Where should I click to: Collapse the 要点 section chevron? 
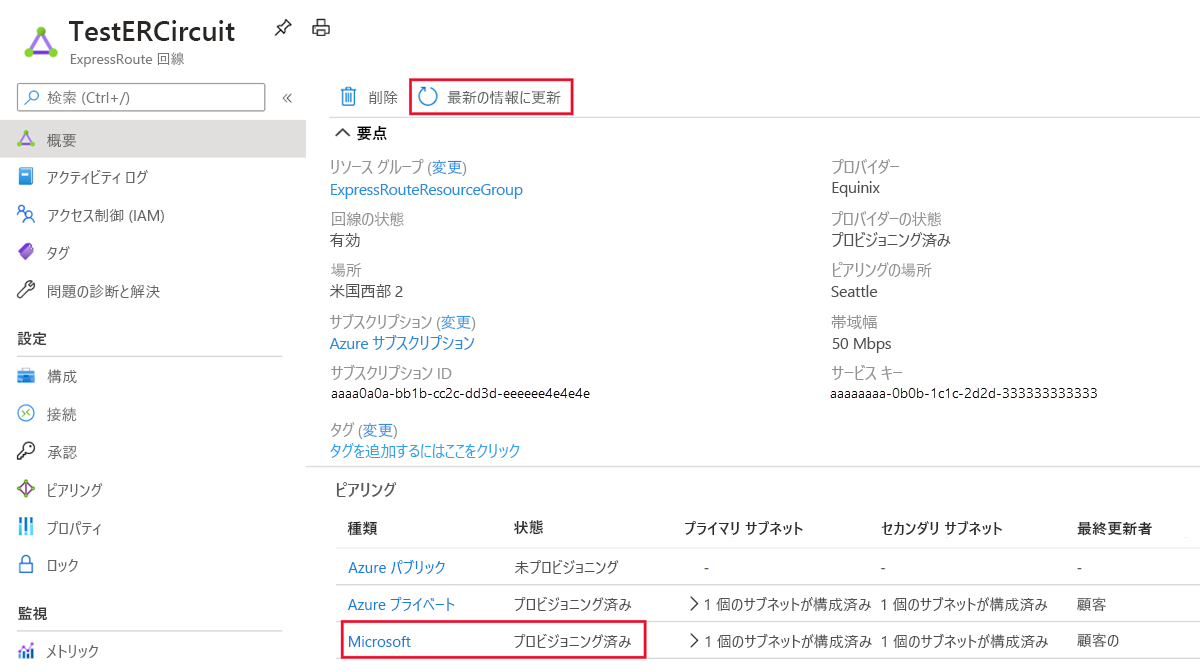point(342,132)
